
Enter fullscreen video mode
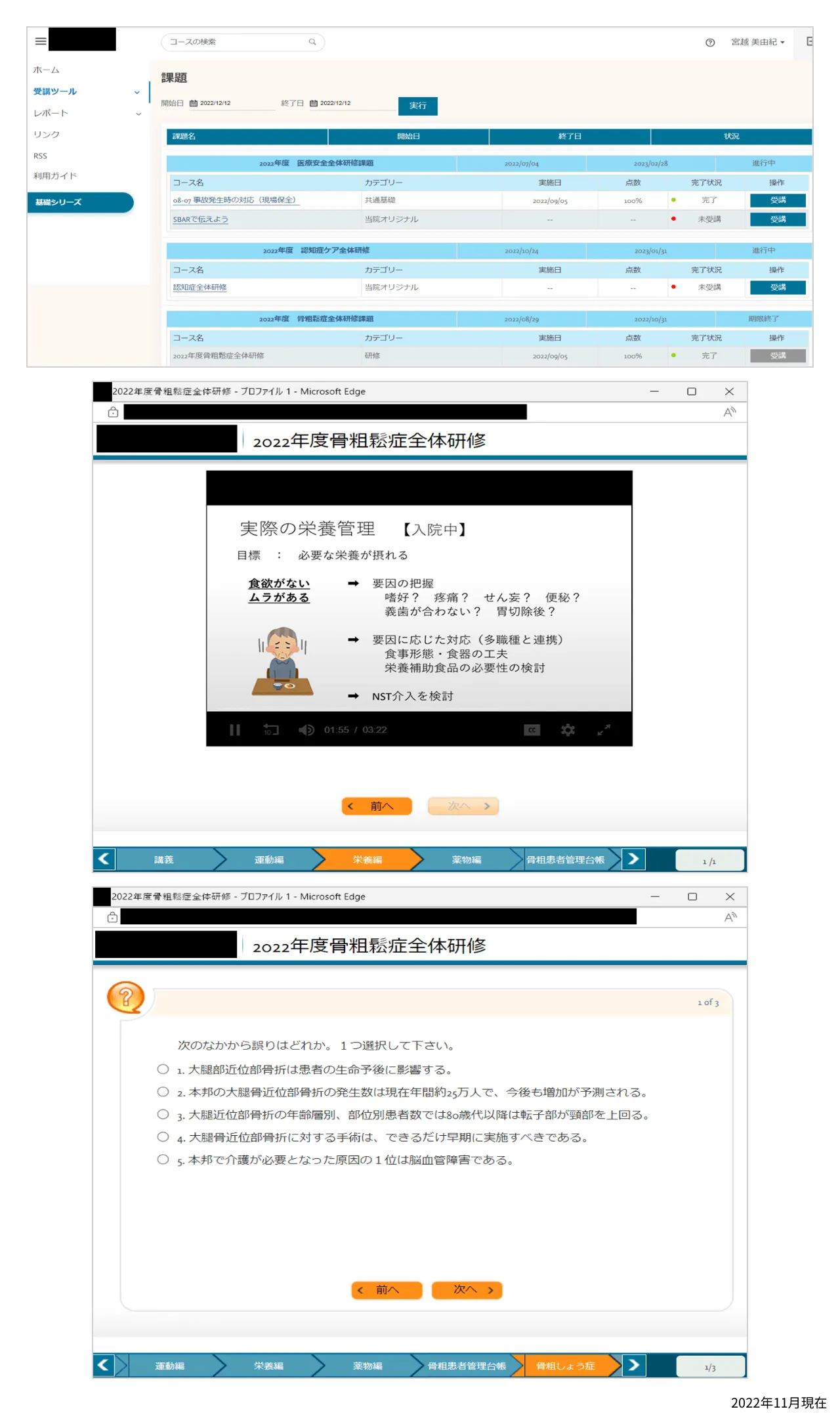pos(604,730)
